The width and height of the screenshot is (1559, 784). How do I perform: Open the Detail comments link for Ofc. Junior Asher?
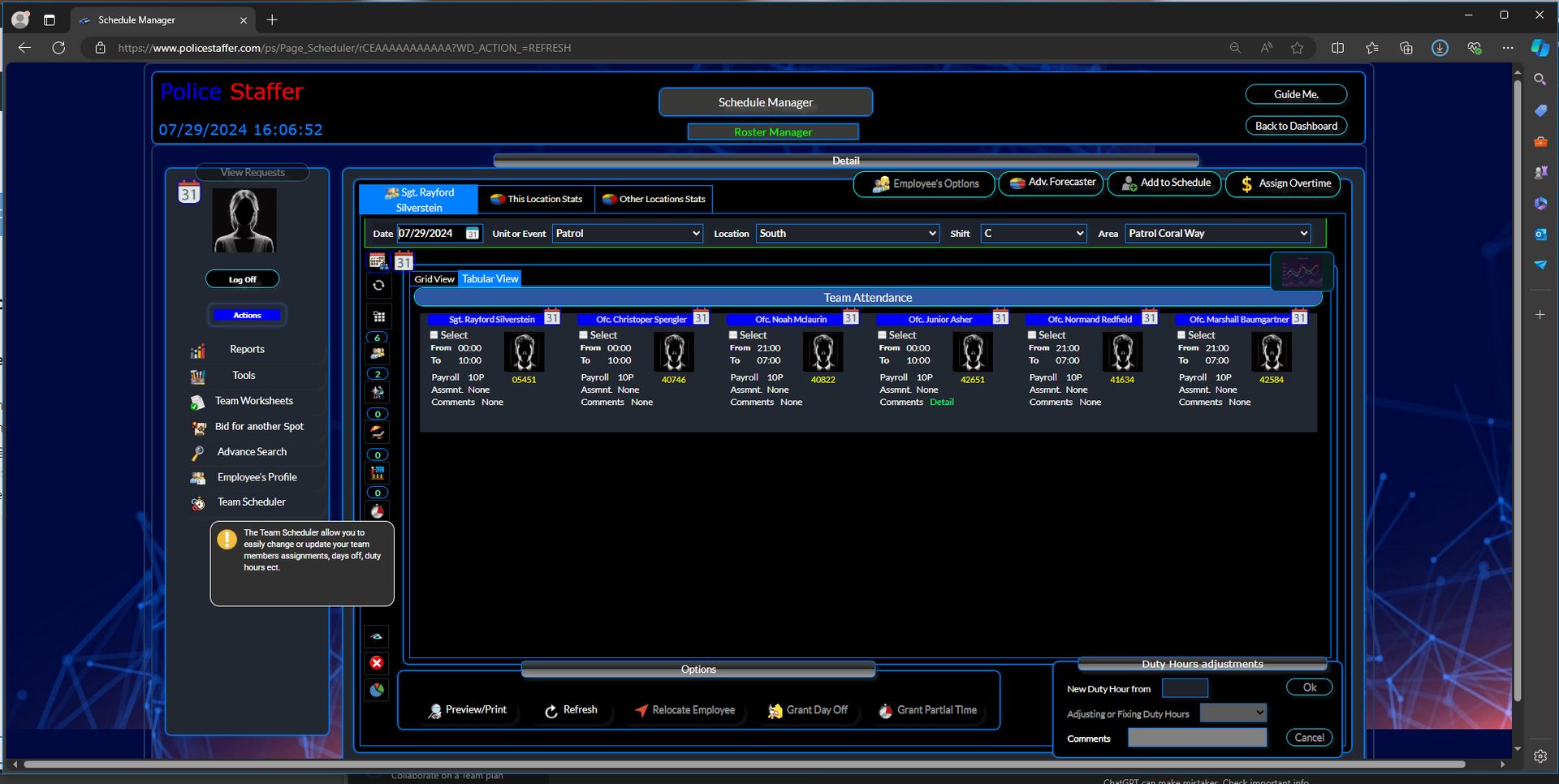(942, 403)
